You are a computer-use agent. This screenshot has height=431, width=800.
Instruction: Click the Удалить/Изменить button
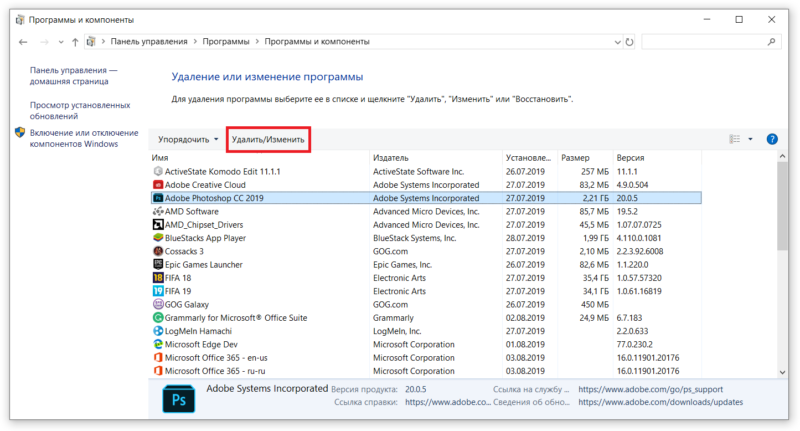(268, 139)
